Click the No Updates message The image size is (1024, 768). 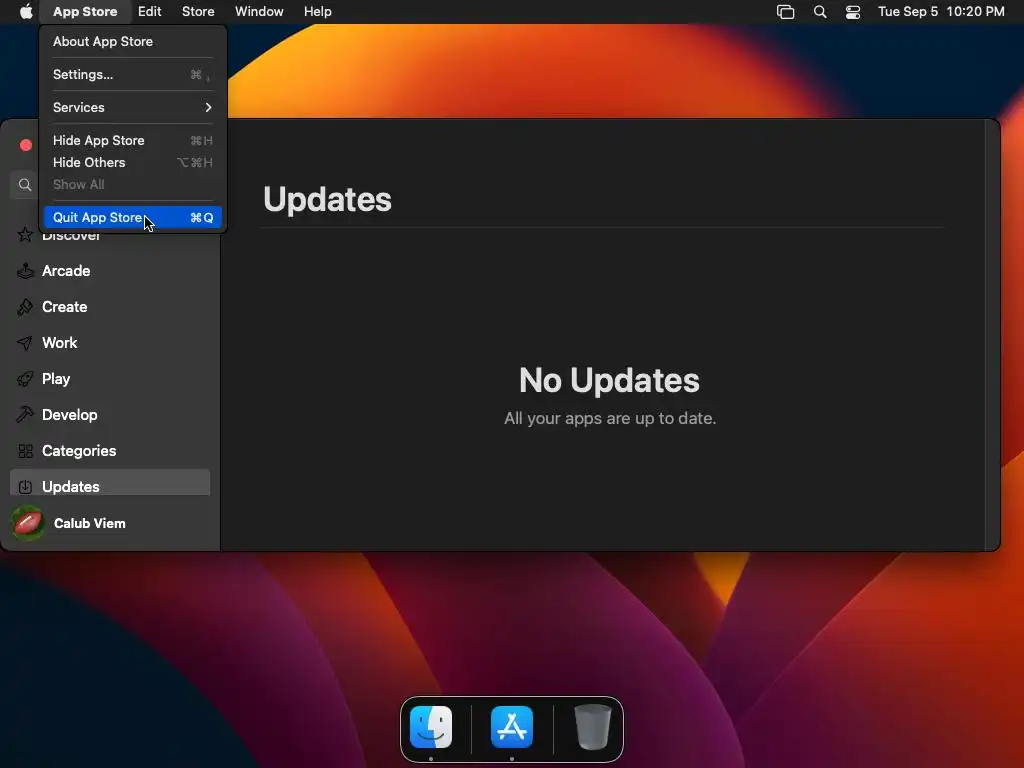point(609,380)
